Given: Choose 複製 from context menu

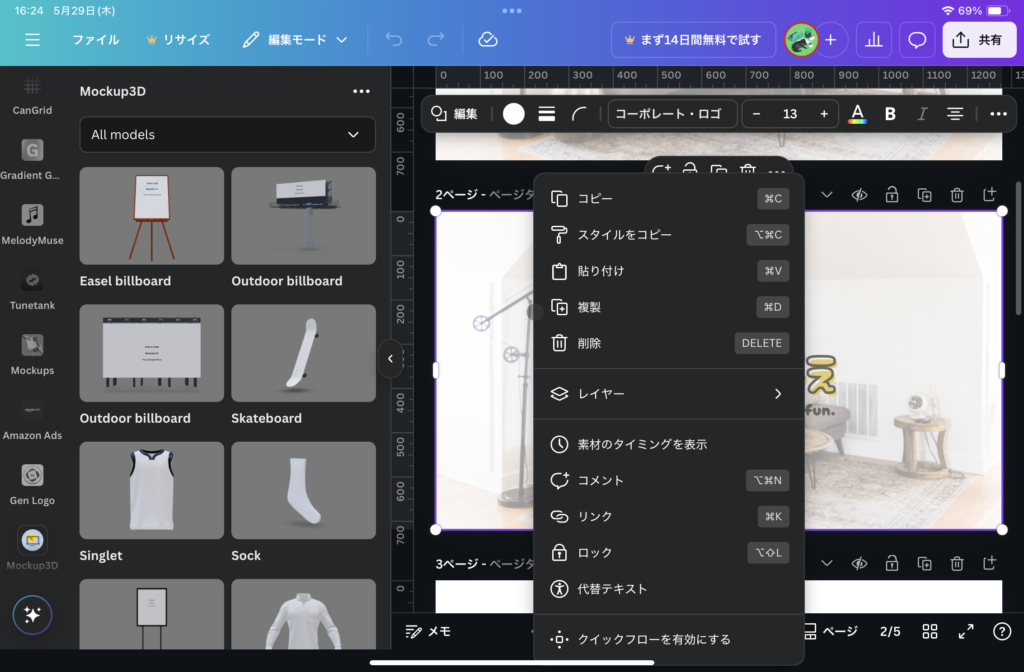Looking at the screenshot, I should pyautogui.click(x=669, y=307).
